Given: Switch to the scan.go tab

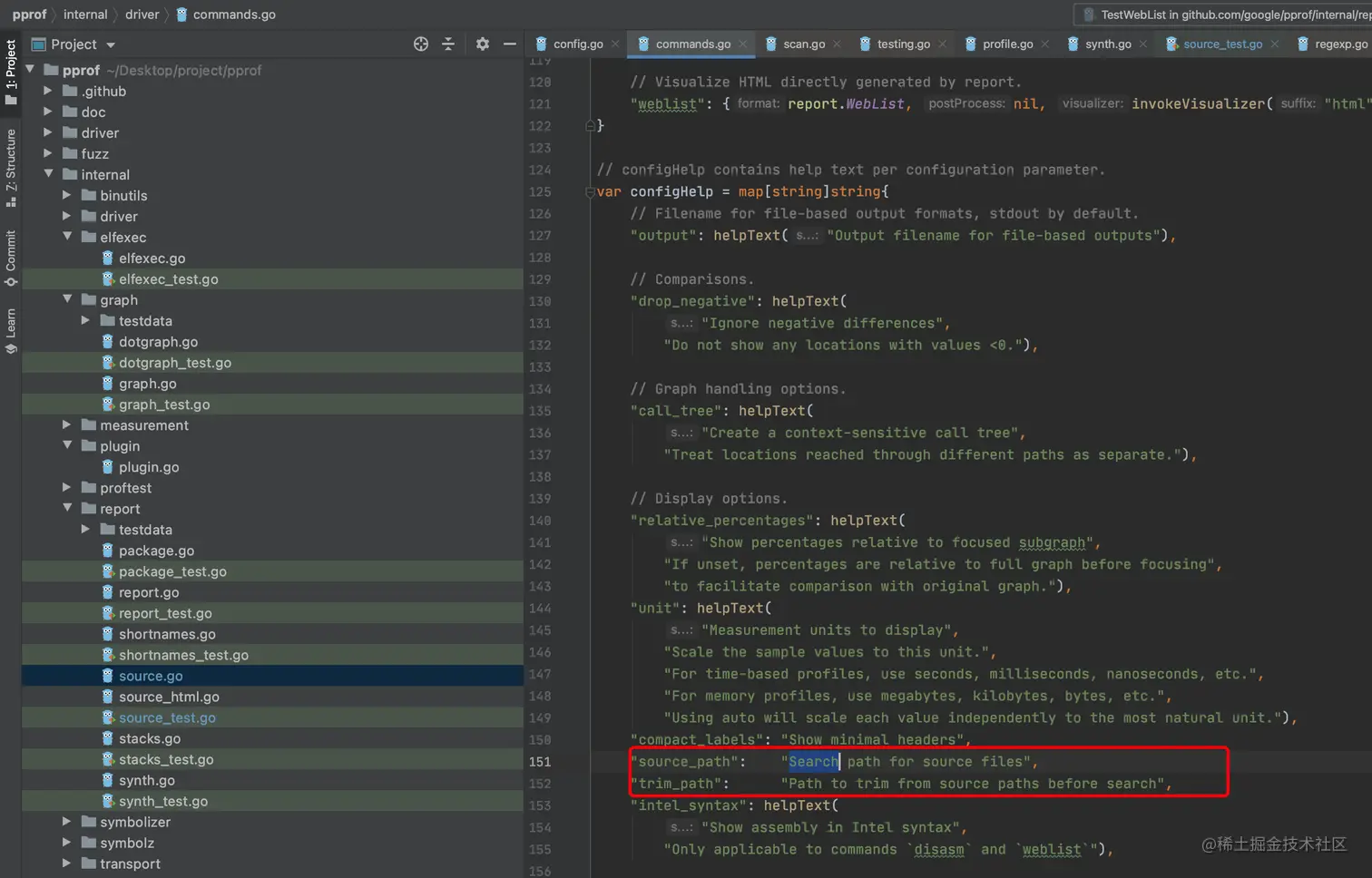Looking at the screenshot, I should (x=803, y=44).
